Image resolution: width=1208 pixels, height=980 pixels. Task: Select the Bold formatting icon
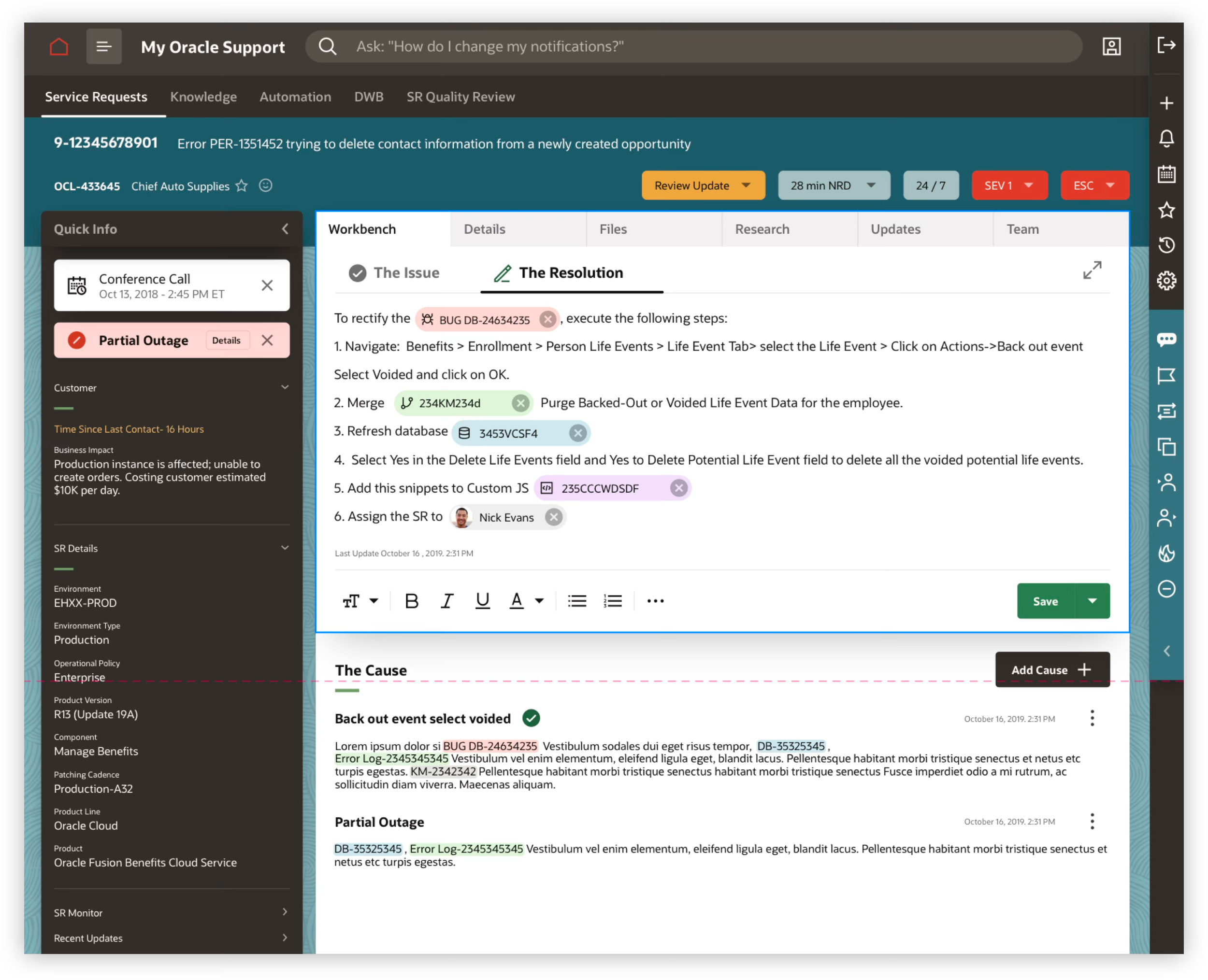(x=412, y=601)
